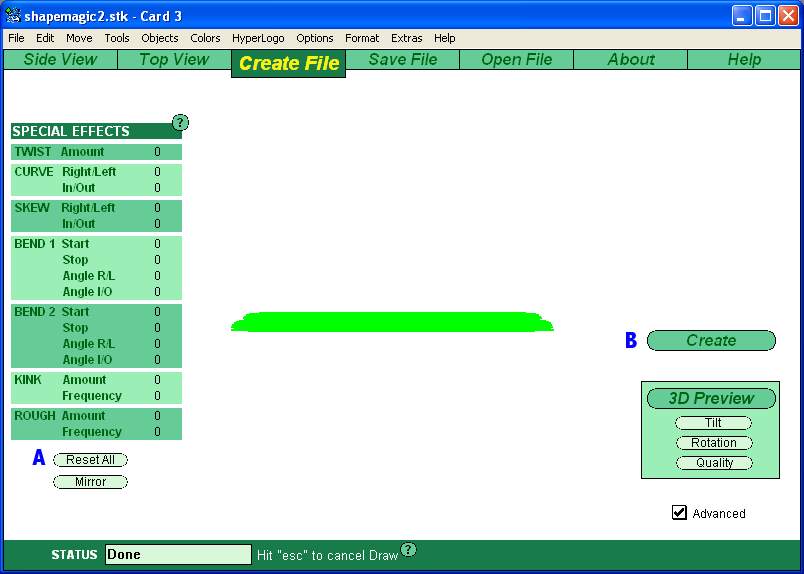The height and width of the screenshot is (574, 804).
Task: Click the help icon in status bar
Action: [x=408, y=550]
